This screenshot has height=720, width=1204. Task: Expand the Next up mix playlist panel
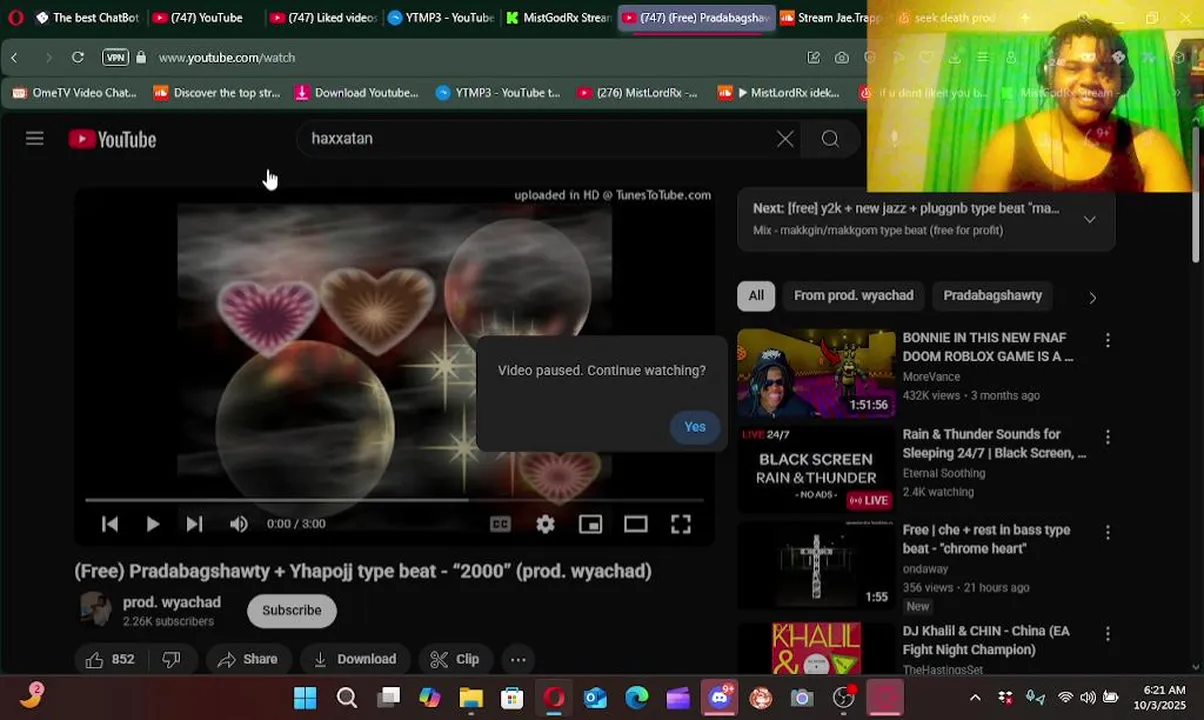(1090, 219)
